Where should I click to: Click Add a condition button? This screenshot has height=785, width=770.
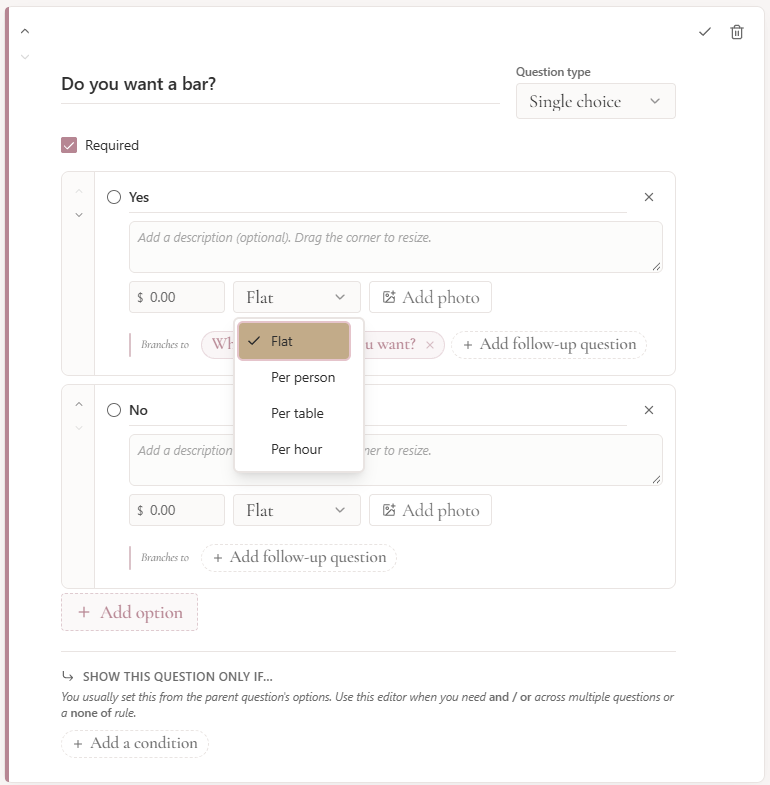pyautogui.click(x=135, y=743)
